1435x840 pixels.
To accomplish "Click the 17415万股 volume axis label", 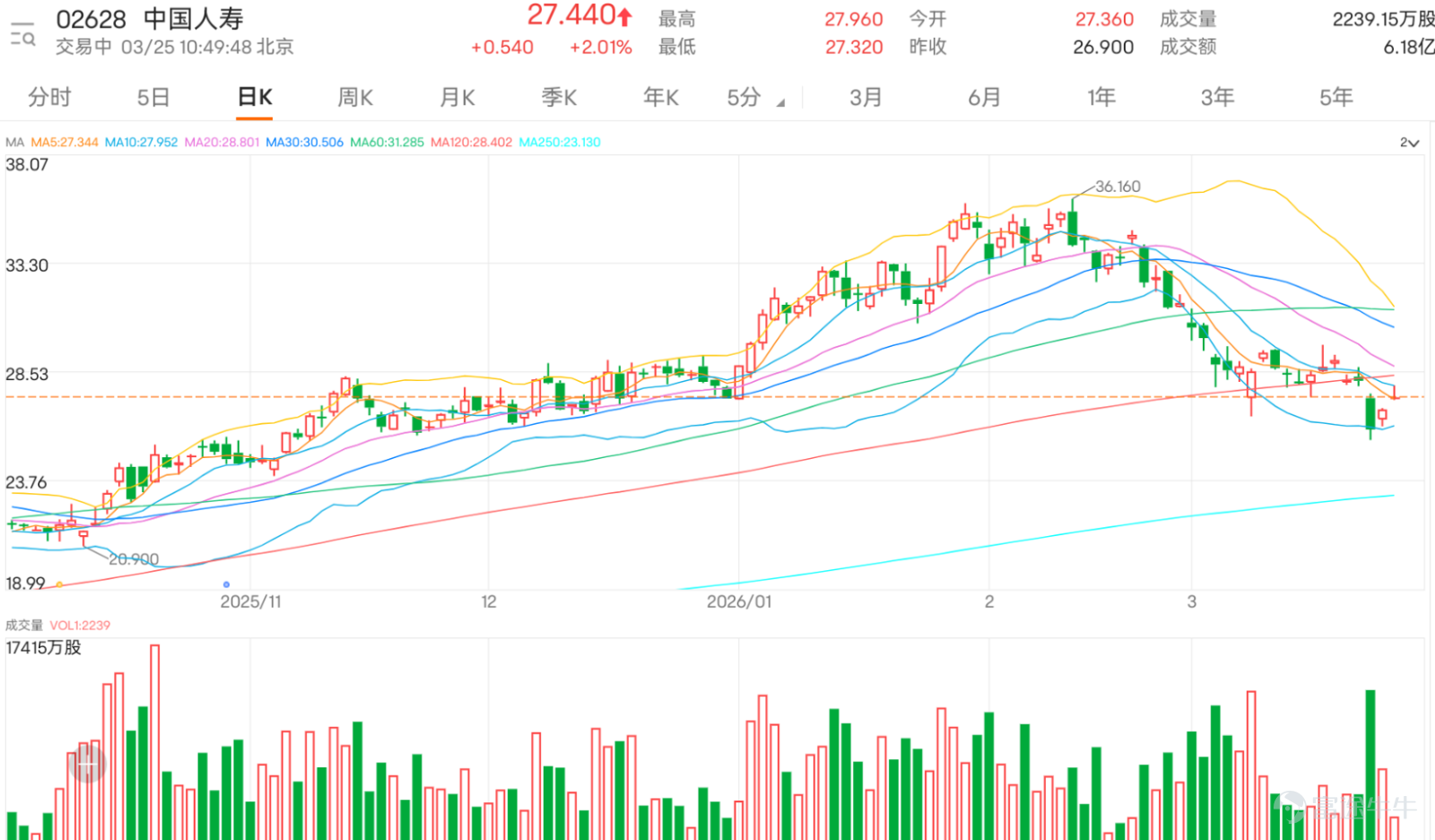I will [43, 647].
